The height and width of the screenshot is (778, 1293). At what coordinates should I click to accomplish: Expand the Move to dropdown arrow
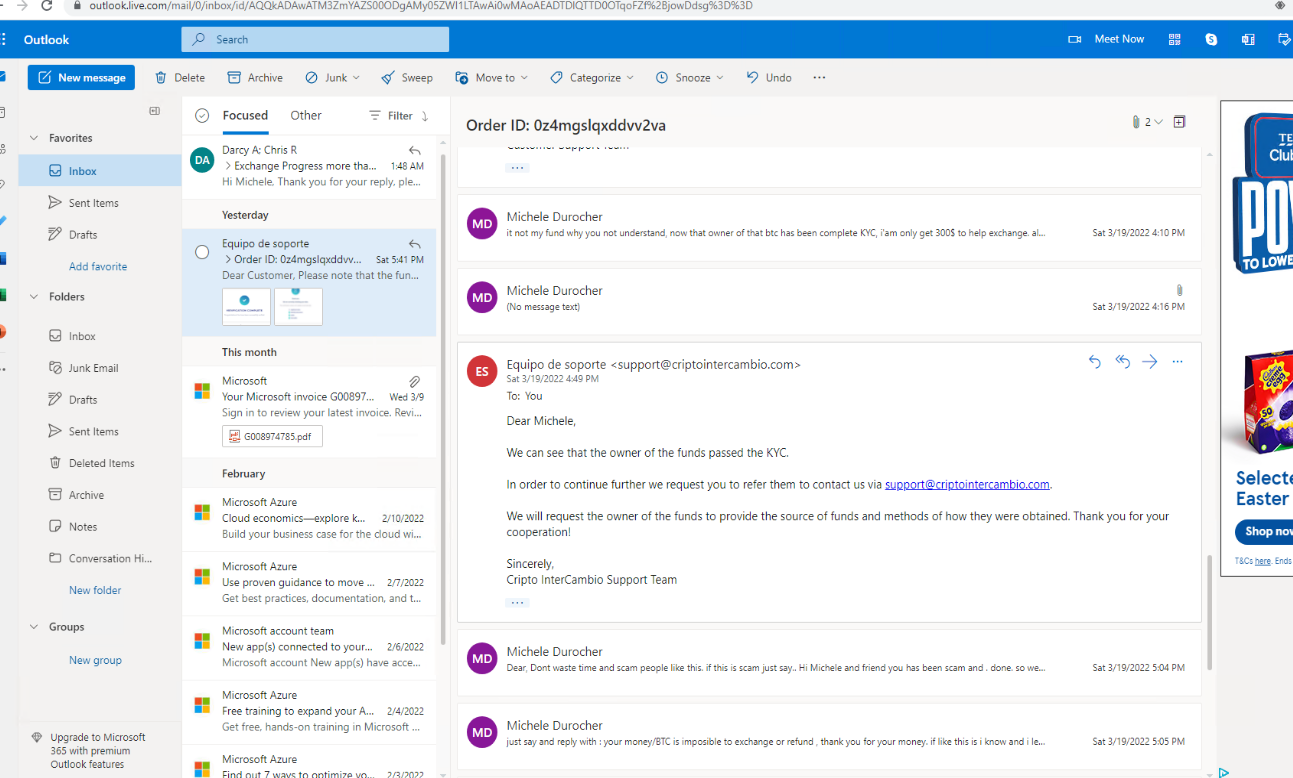click(524, 78)
